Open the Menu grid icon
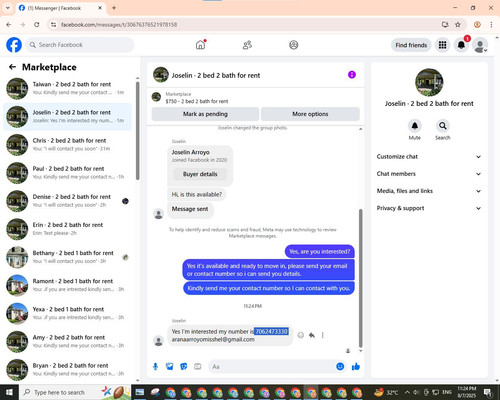The image size is (500, 400). 442,45
